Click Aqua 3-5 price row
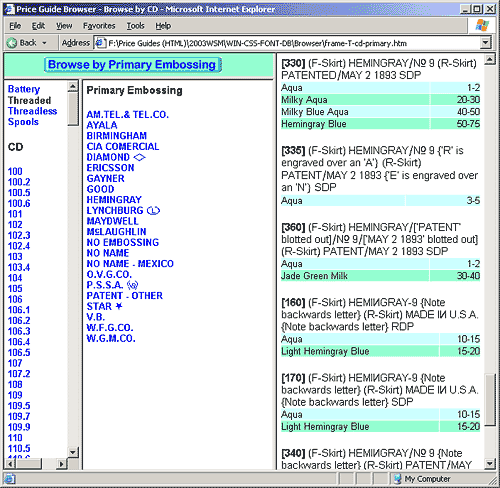500x488 pixels. (x=380, y=201)
